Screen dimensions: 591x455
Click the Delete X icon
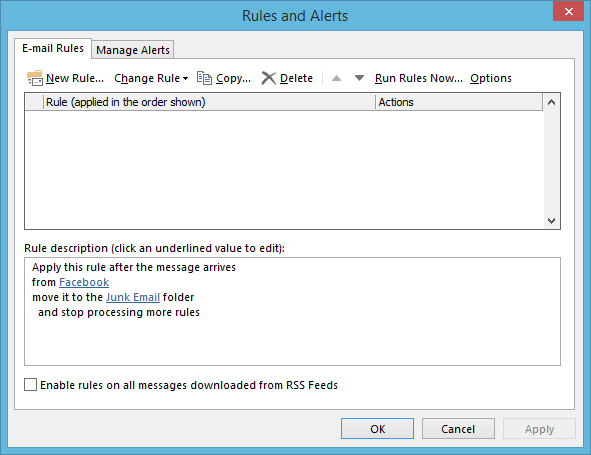pyautogui.click(x=269, y=78)
